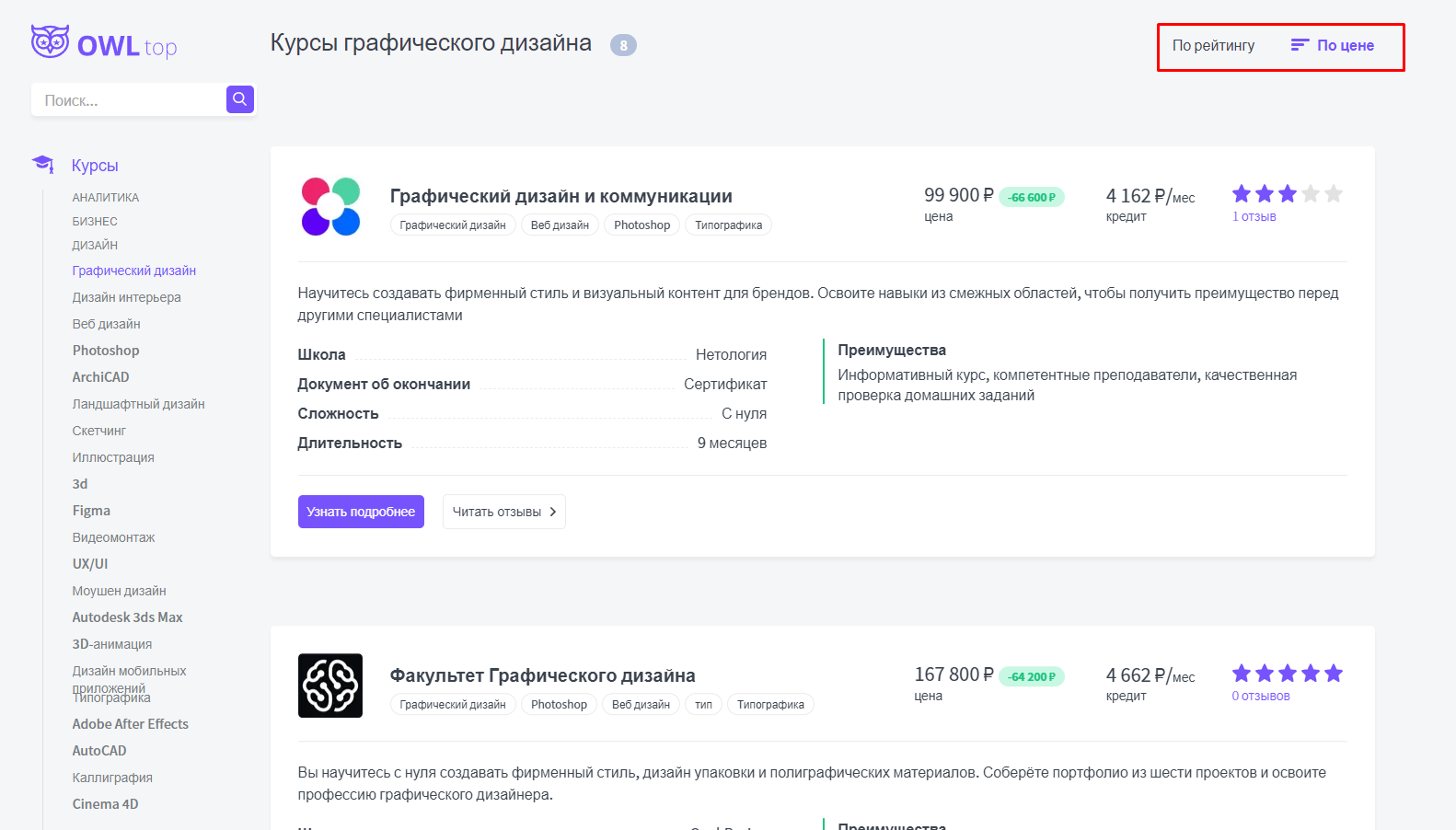The height and width of the screenshot is (830, 1456).
Task: Select Скетчинг in the sidebar
Action: (x=98, y=431)
